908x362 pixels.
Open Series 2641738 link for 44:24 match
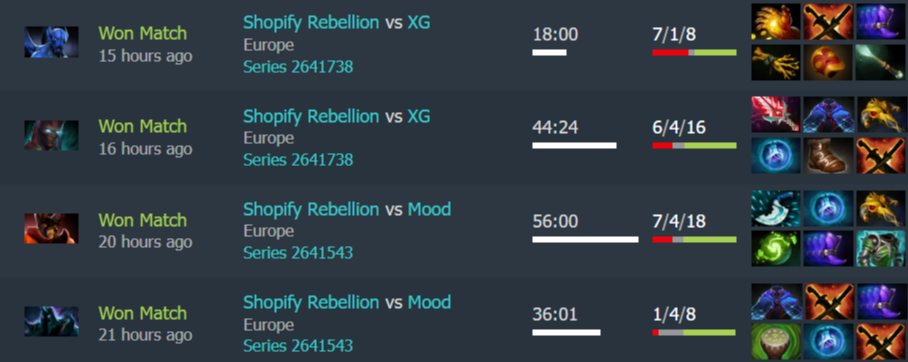click(298, 160)
